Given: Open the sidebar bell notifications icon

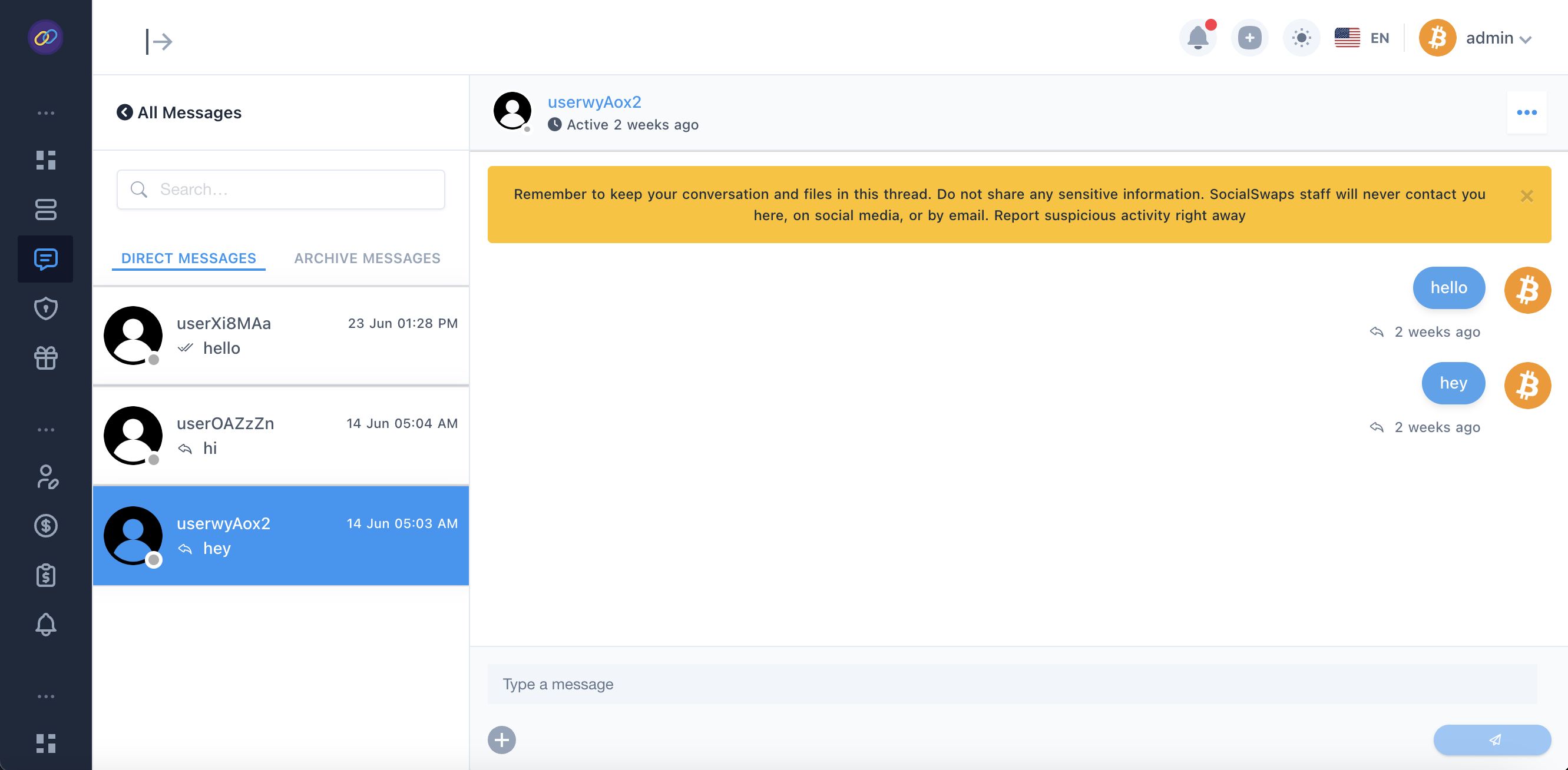Looking at the screenshot, I should pos(46,625).
